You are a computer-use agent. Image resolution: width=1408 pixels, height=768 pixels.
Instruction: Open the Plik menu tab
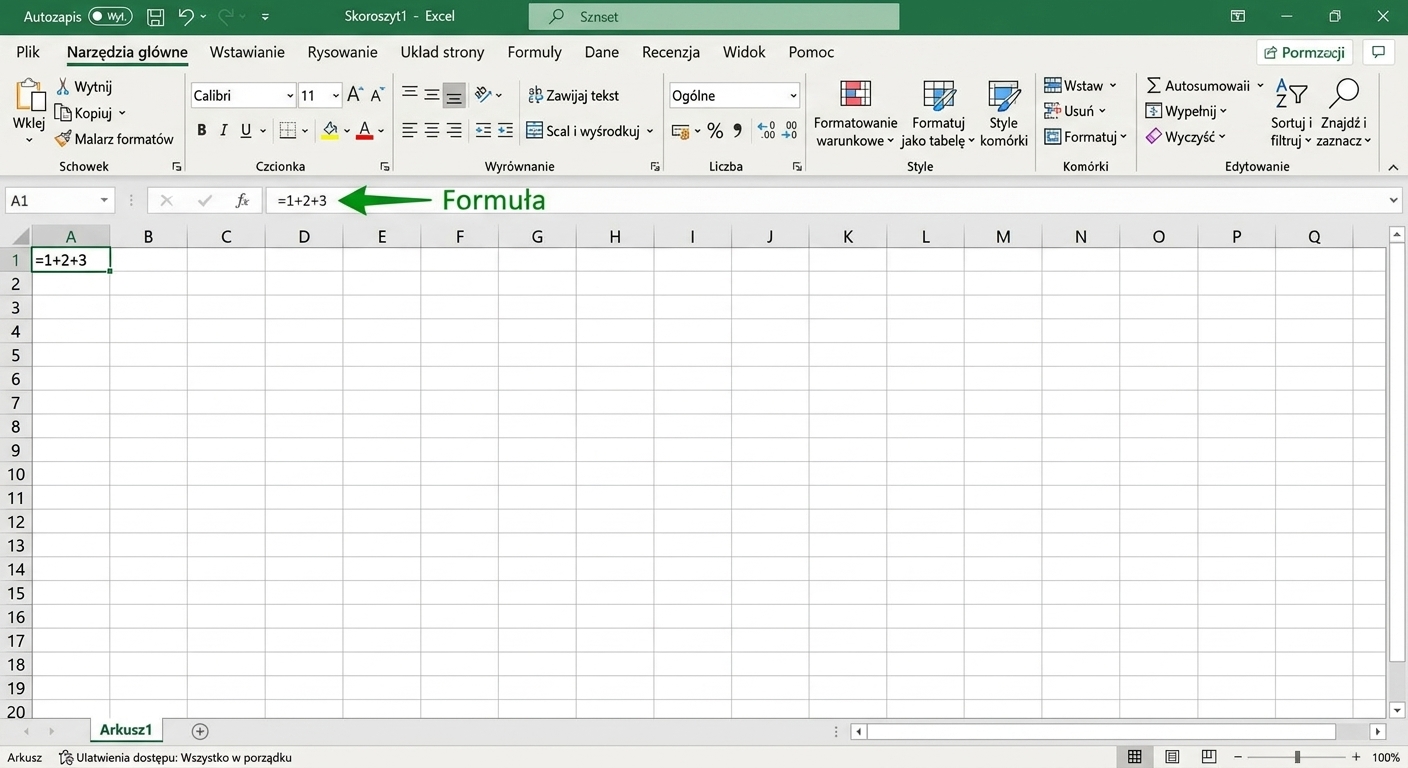point(28,52)
